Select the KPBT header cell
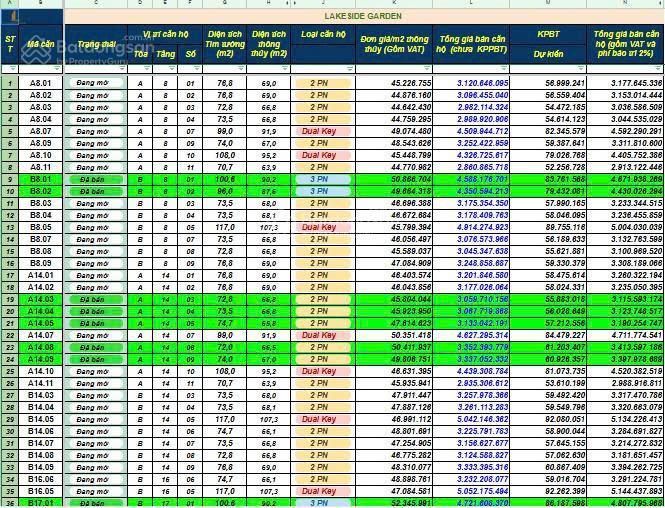The image size is (665, 508). 548,33
